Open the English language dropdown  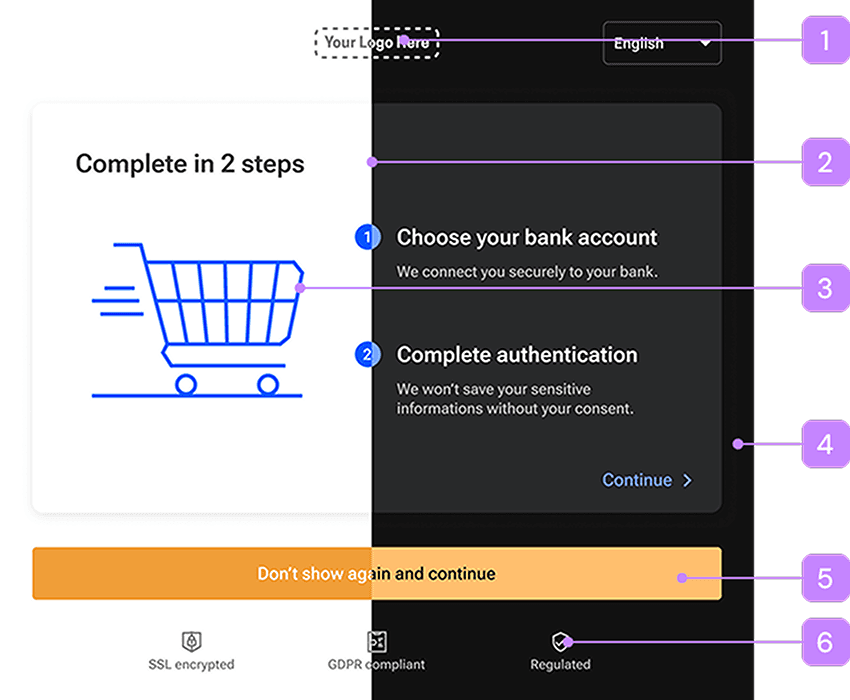[x=662, y=43]
